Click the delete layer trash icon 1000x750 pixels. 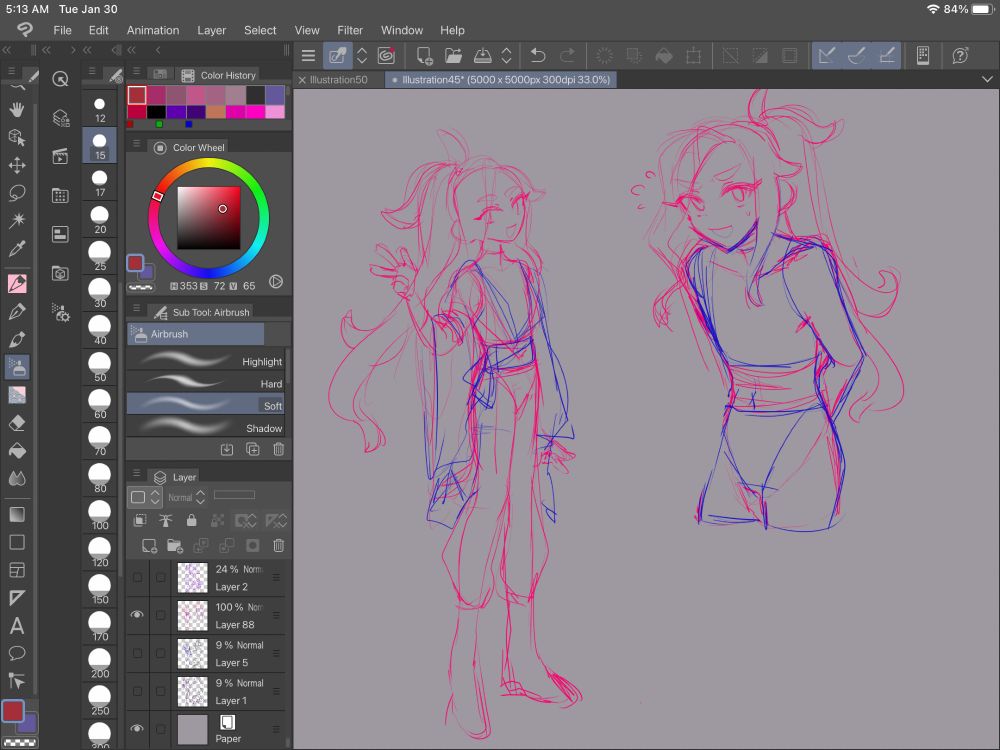click(279, 546)
